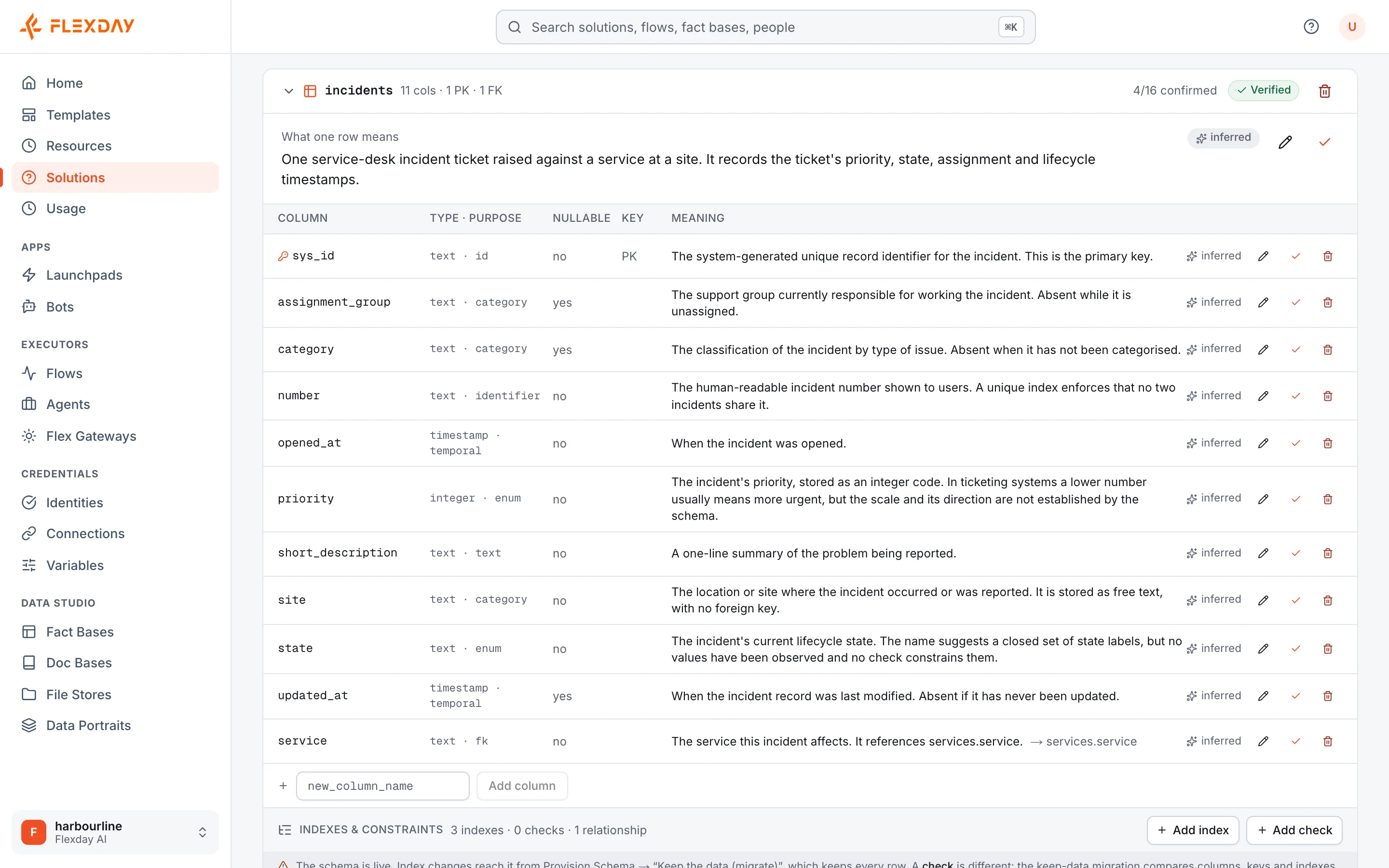Click the Add index button
Image resolution: width=1389 pixels, height=868 pixels.
click(x=1193, y=830)
